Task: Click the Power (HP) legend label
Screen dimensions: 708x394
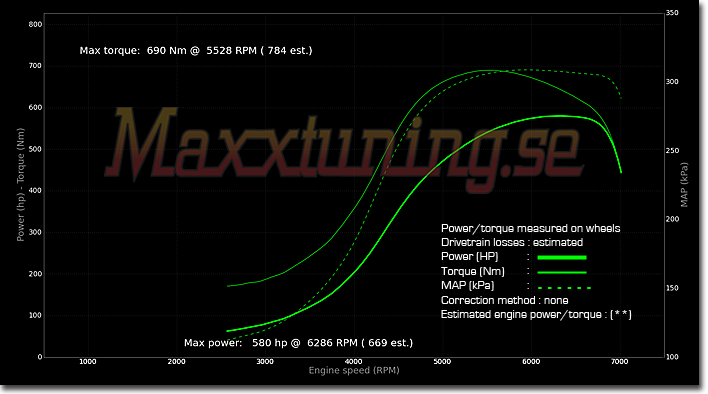Action: coord(470,256)
